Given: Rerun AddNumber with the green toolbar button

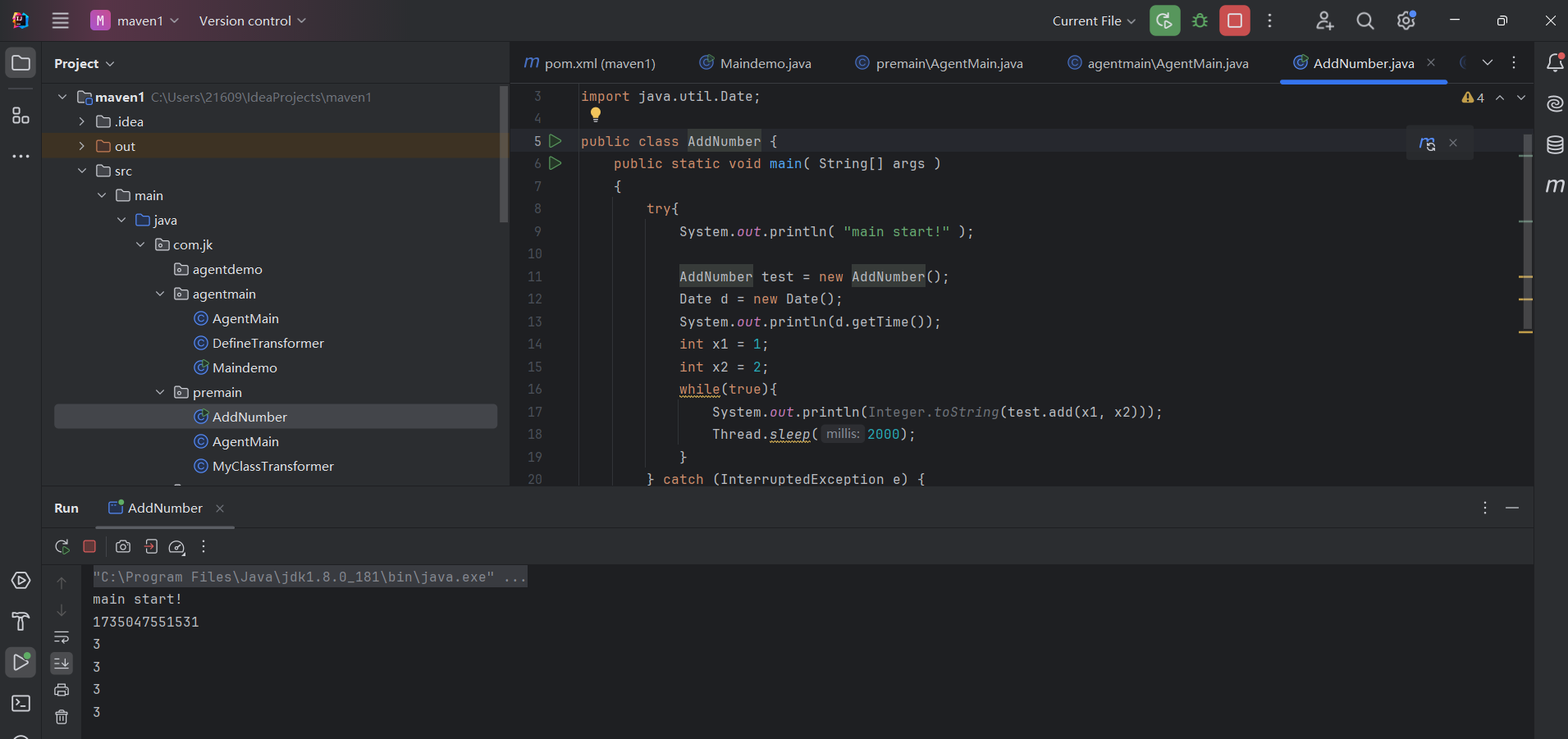Looking at the screenshot, I should click(x=1164, y=21).
